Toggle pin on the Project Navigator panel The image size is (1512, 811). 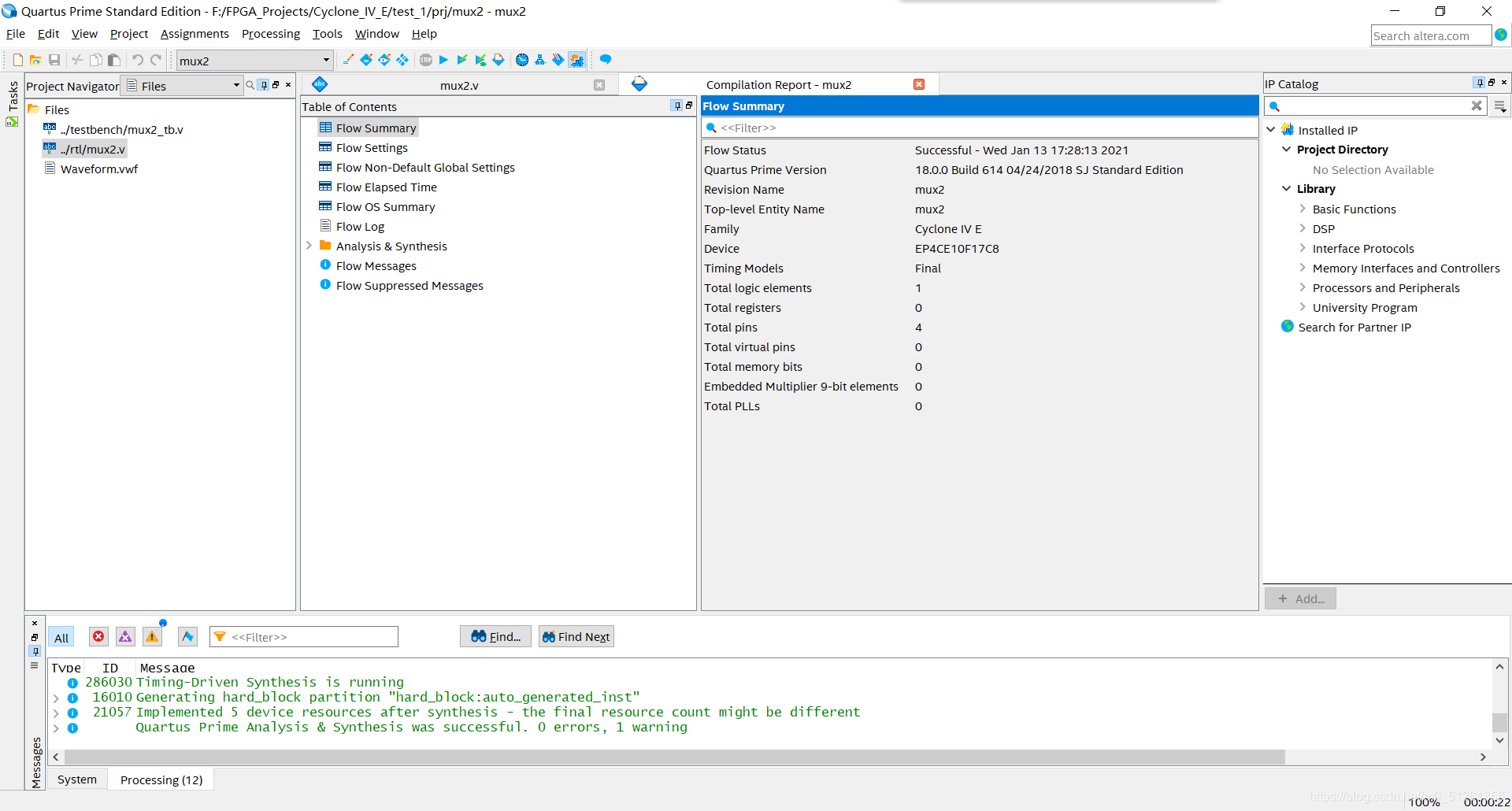pos(265,85)
